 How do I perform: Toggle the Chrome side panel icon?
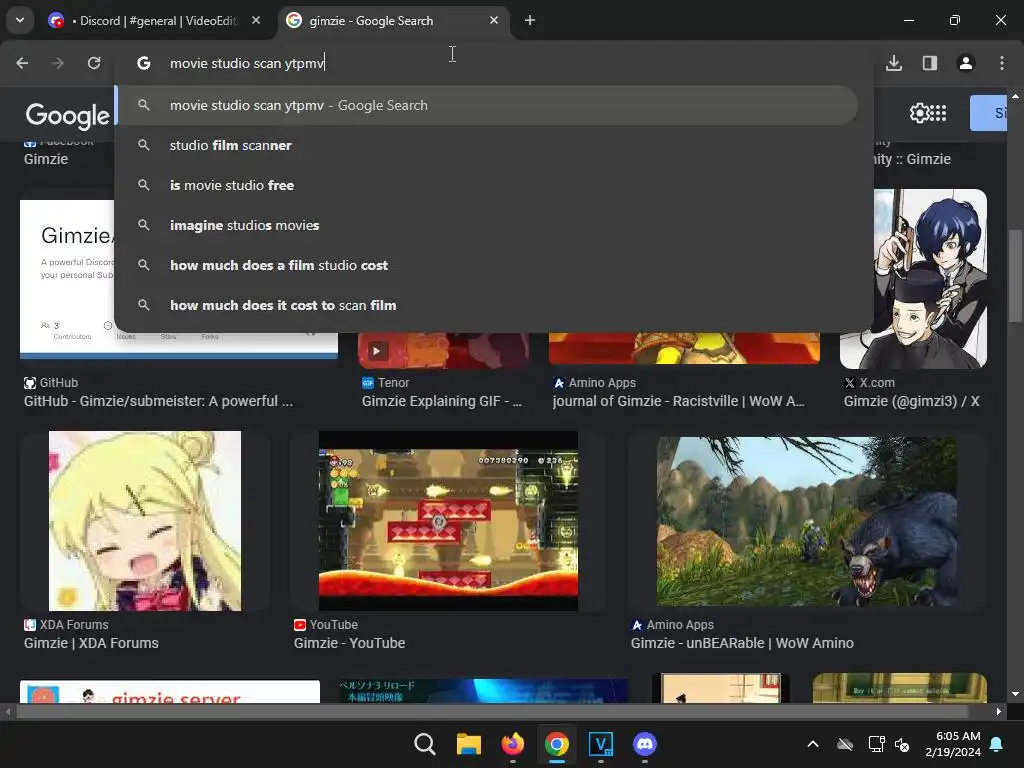[x=930, y=63]
